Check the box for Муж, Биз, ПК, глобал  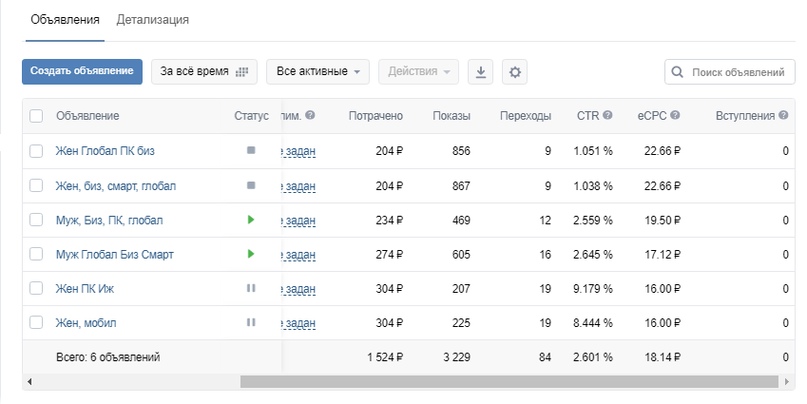coord(36,220)
